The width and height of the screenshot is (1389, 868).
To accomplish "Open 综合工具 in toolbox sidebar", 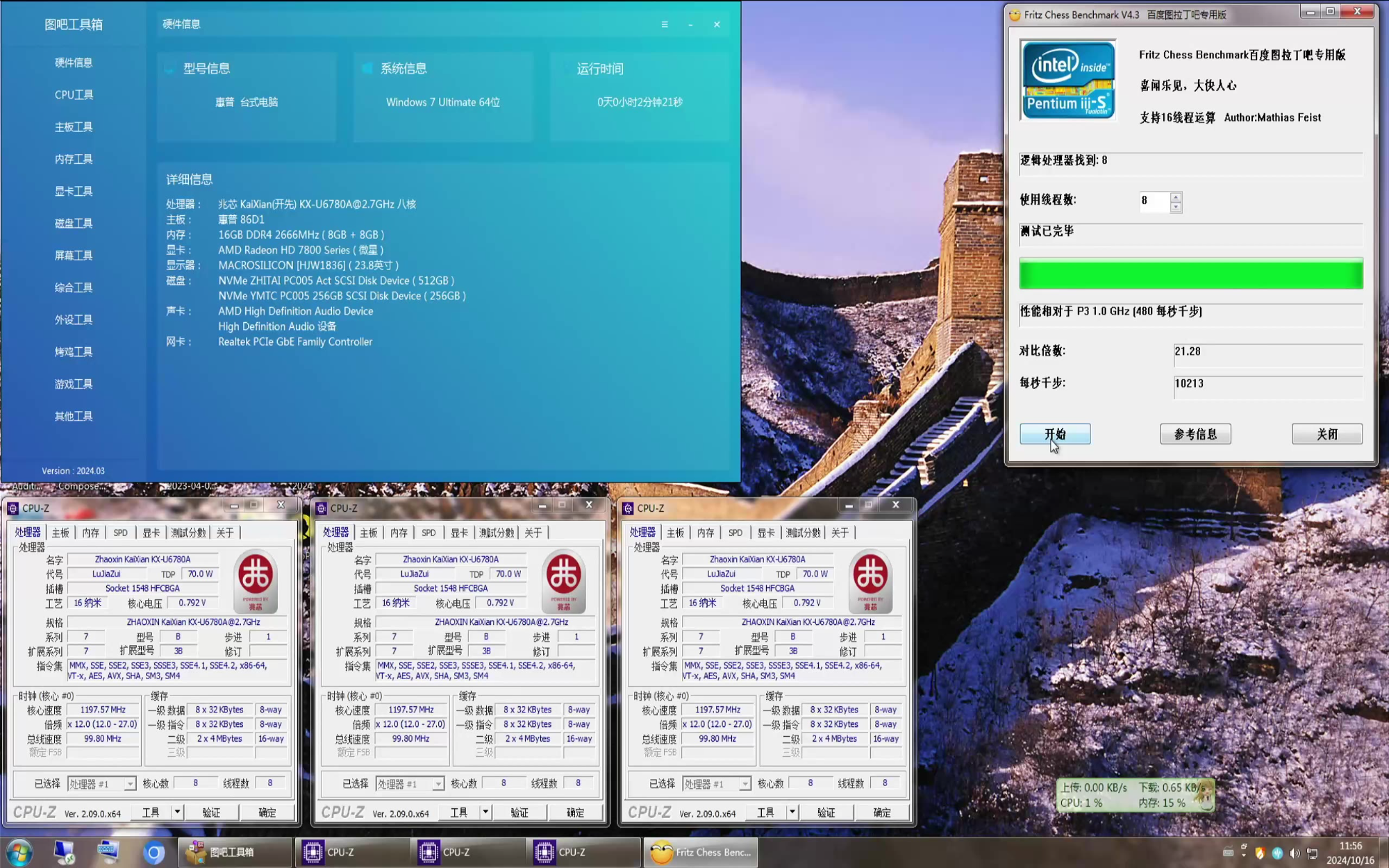I will pos(74,287).
